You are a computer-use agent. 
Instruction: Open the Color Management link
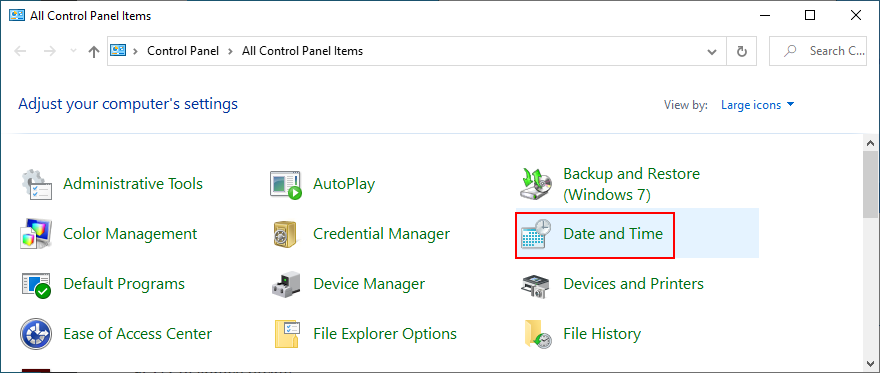[x=130, y=233]
